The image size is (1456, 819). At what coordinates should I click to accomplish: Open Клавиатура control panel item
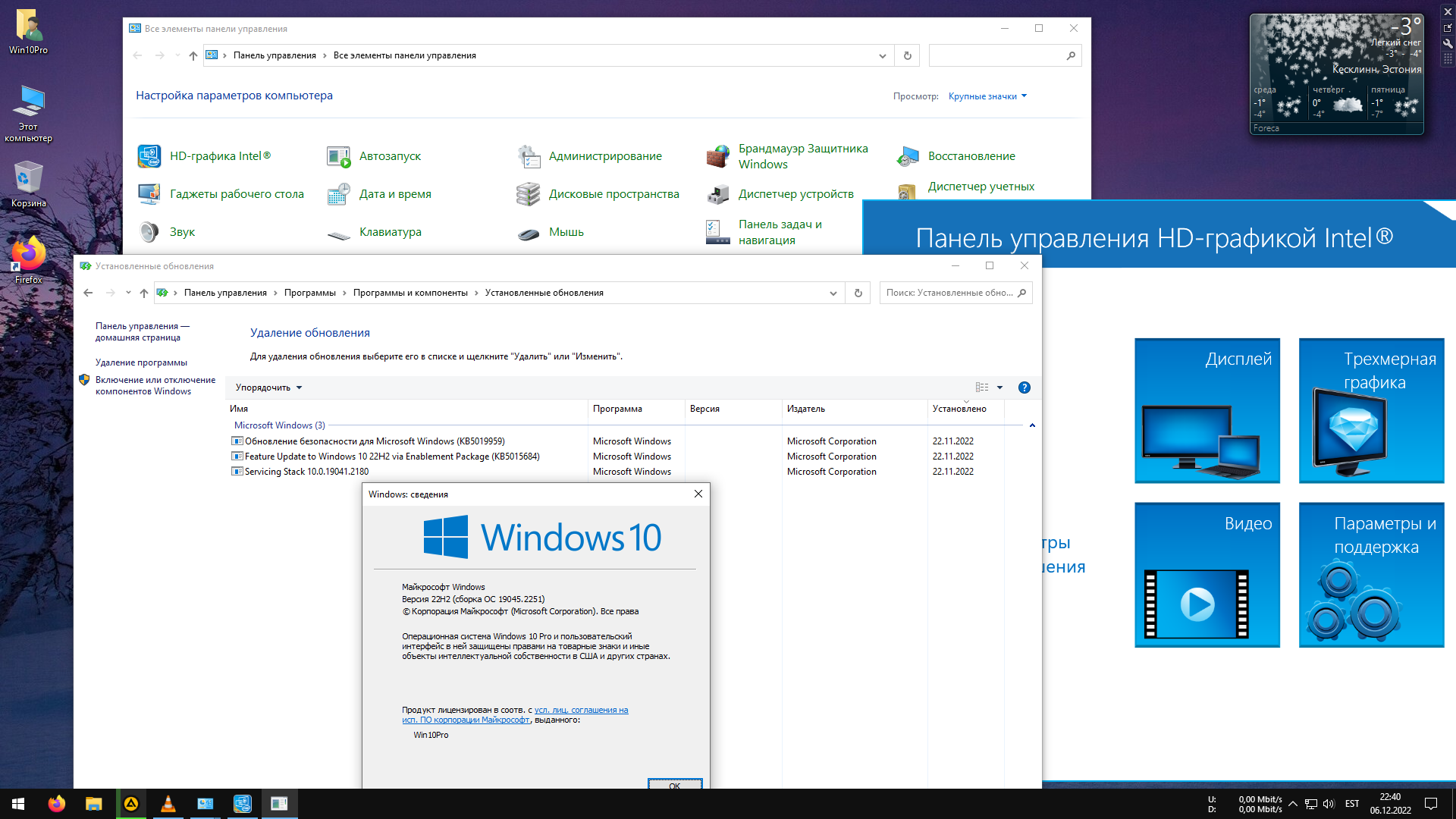click(x=374, y=232)
